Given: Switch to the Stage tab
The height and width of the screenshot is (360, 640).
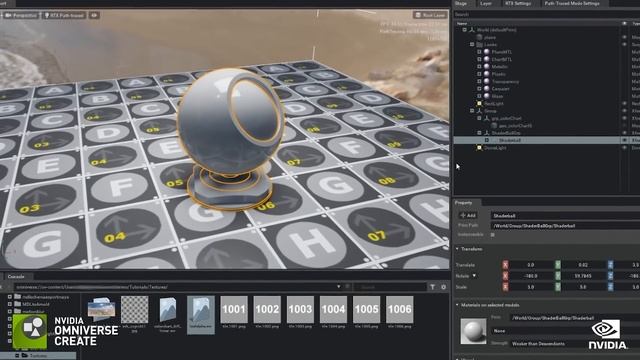Looking at the screenshot, I should point(461,3).
